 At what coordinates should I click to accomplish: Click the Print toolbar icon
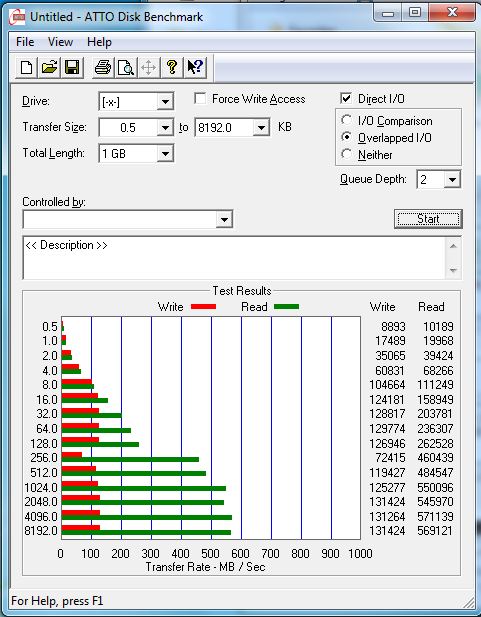click(x=103, y=67)
